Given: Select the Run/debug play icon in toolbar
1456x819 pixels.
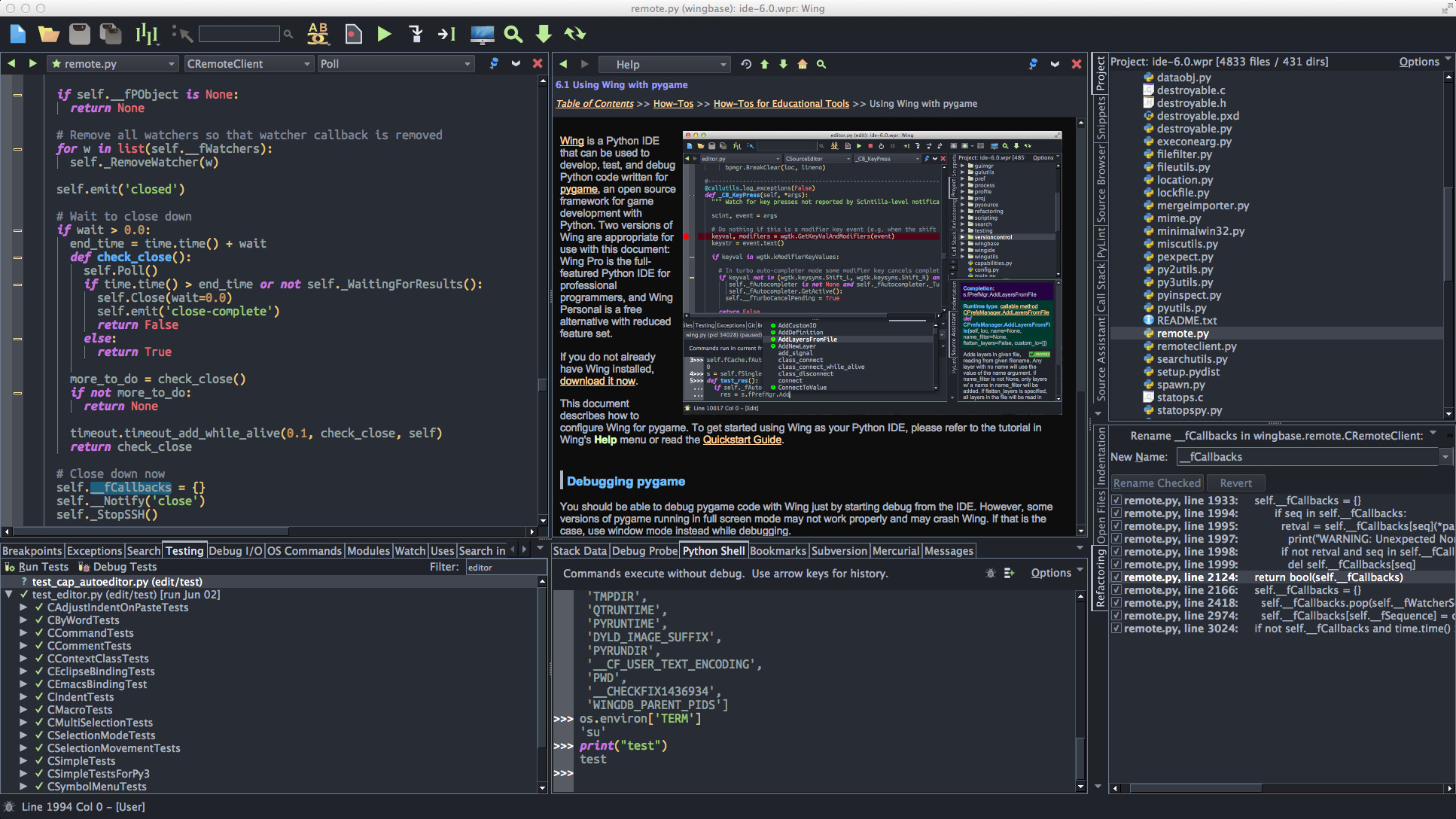Looking at the screenshot, I should pos(385,34).
